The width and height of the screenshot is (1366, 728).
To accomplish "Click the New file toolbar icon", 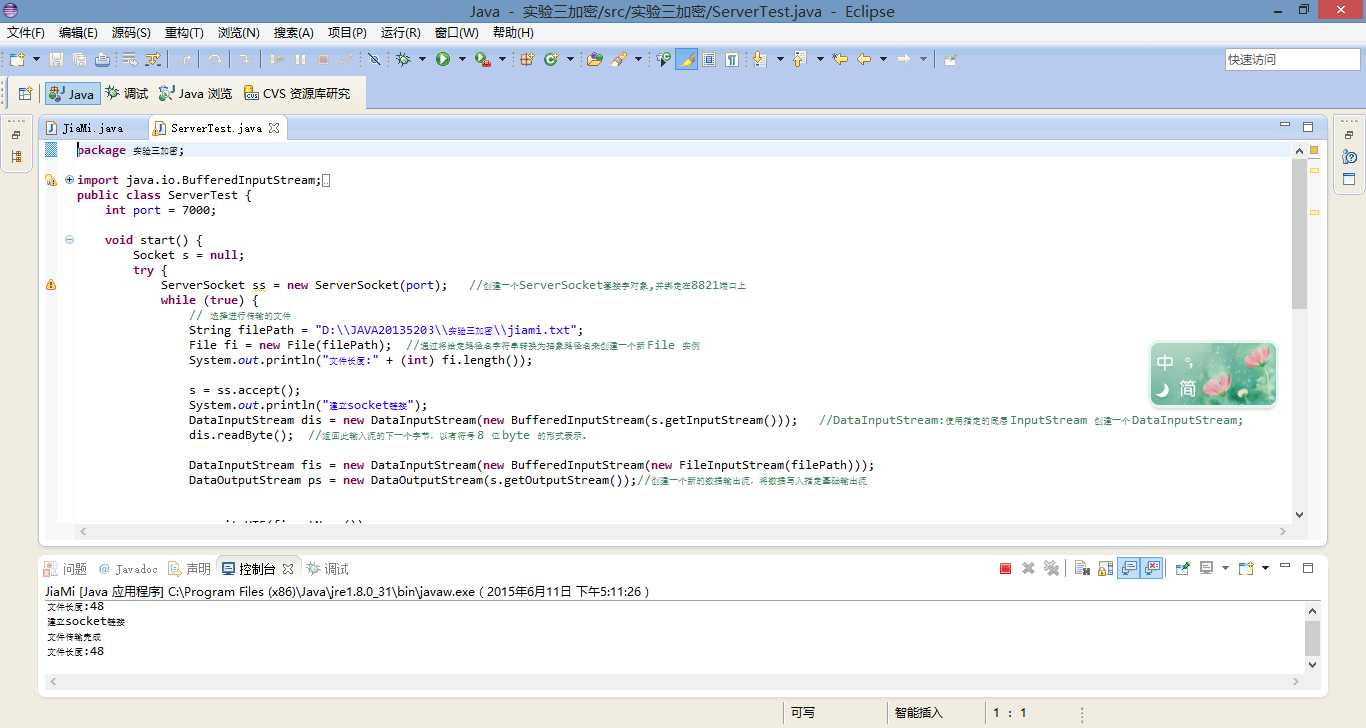I will pyautogui.click(x=17, y=59).
